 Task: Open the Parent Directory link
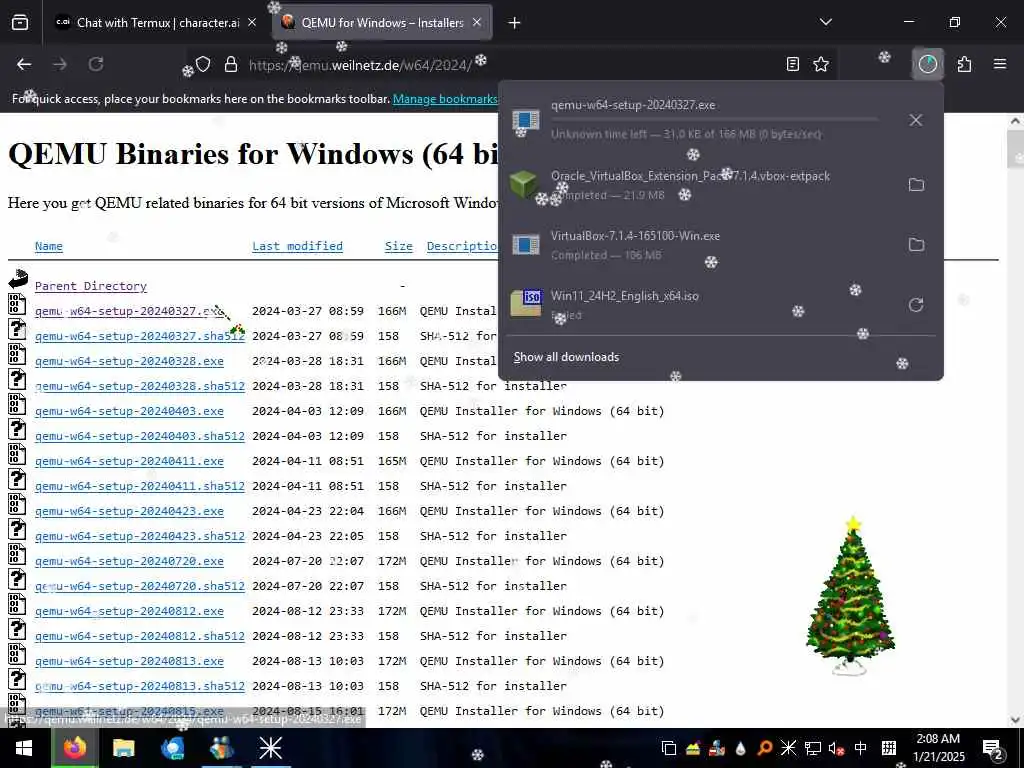(x=91, y=286)
